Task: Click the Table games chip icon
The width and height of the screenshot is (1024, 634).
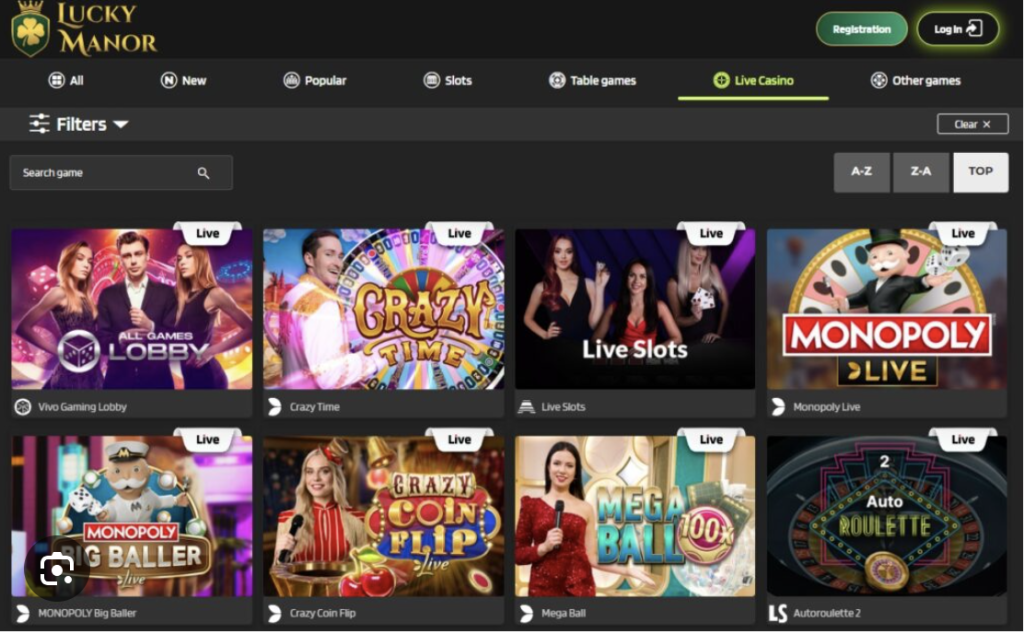Action: tap(557, 80)
